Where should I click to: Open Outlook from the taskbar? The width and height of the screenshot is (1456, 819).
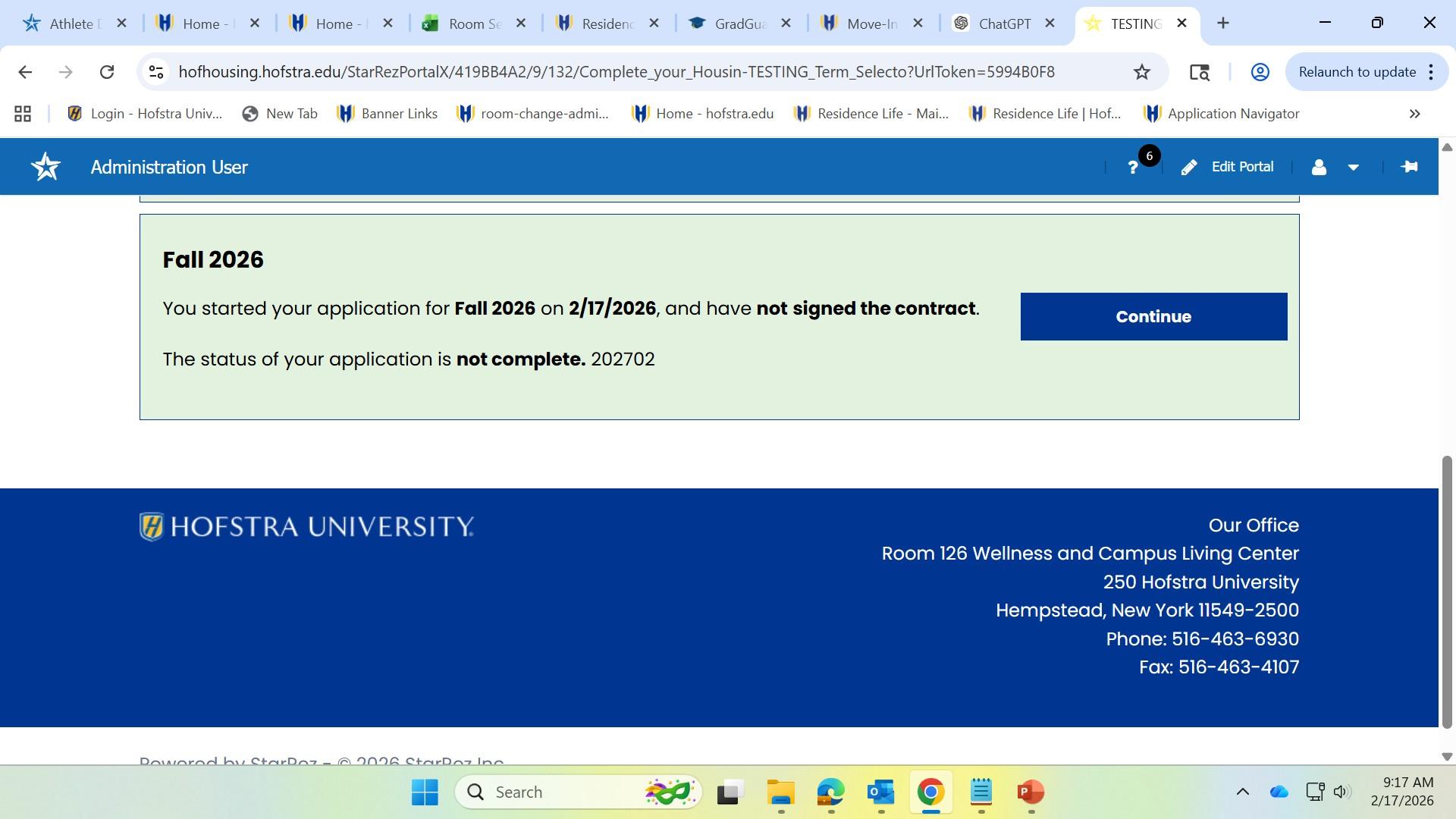(x=880, y=792)
